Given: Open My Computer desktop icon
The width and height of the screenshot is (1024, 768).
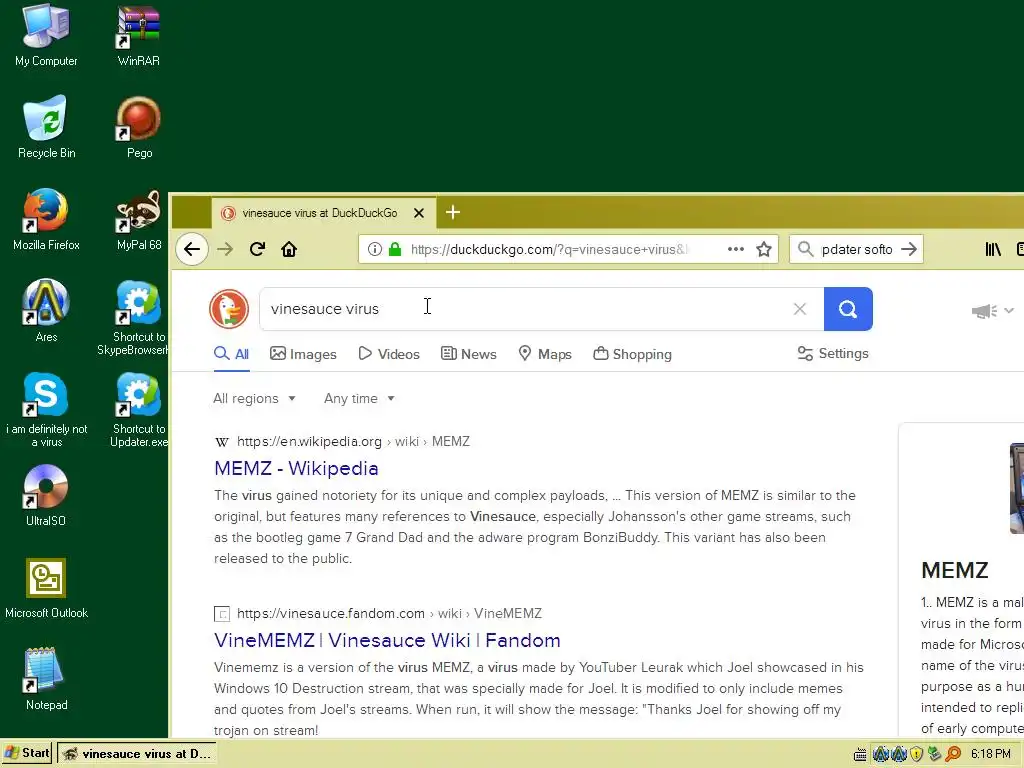Looking at the screenshot, I should click(x=46, y=36).
